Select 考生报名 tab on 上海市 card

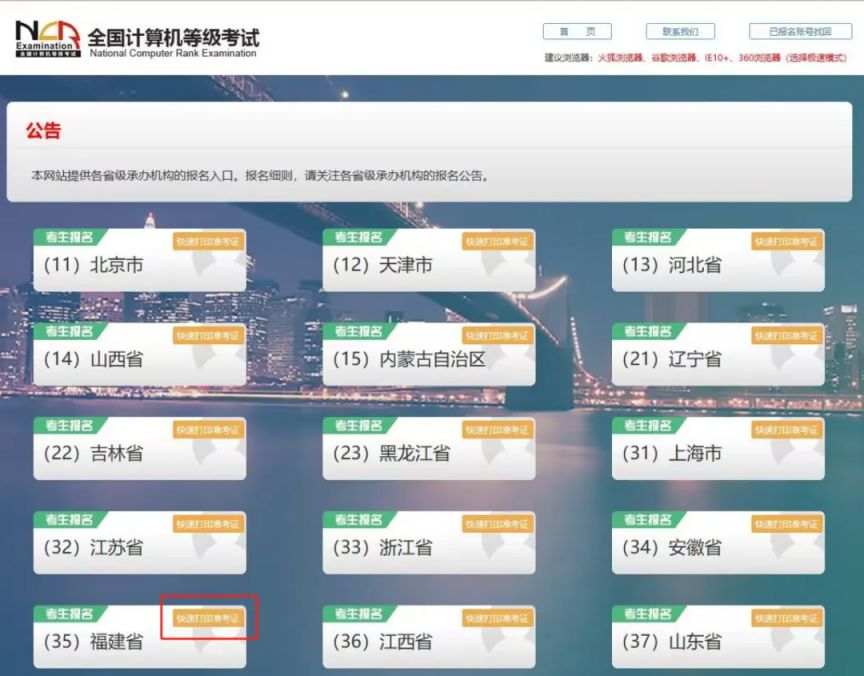(x=647, y=426)
